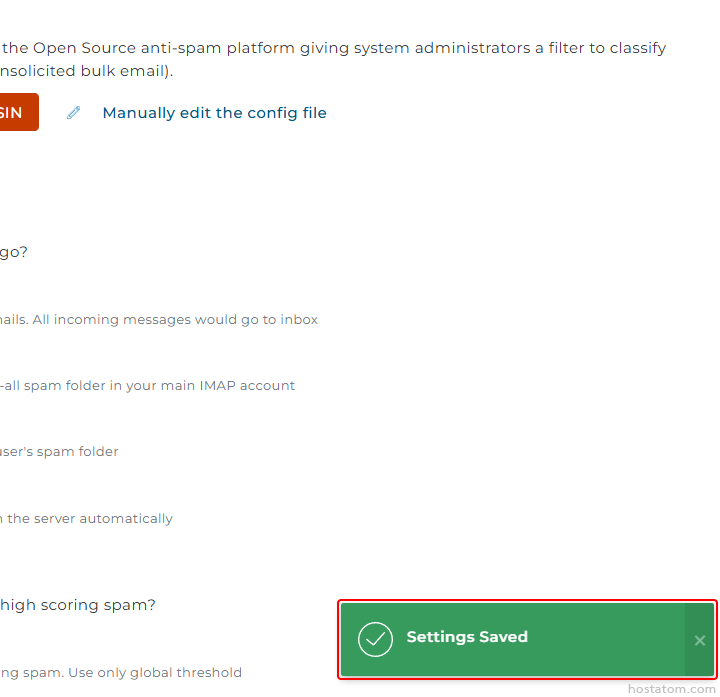Click the hostatom.com watermark text
The height and width of the screenshot is (697, 720).
coord(669,689)
